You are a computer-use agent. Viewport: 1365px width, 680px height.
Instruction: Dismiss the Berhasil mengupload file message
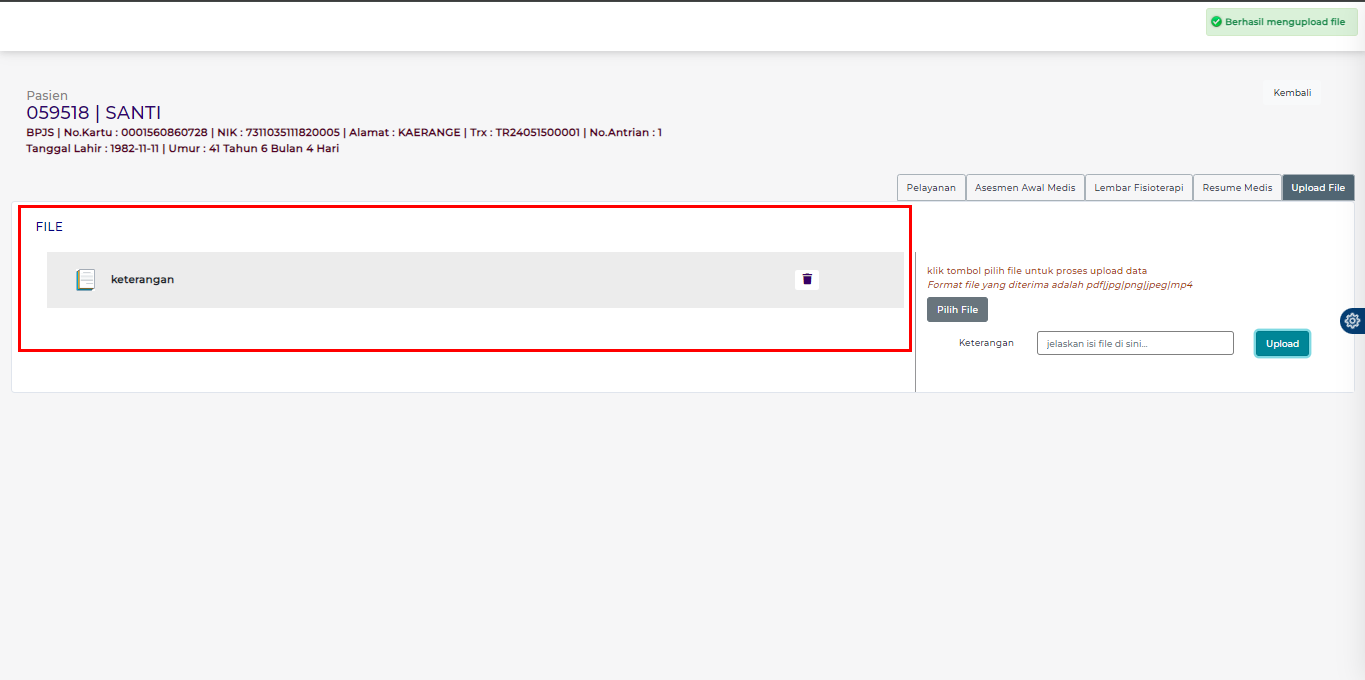click(1284, 22)
